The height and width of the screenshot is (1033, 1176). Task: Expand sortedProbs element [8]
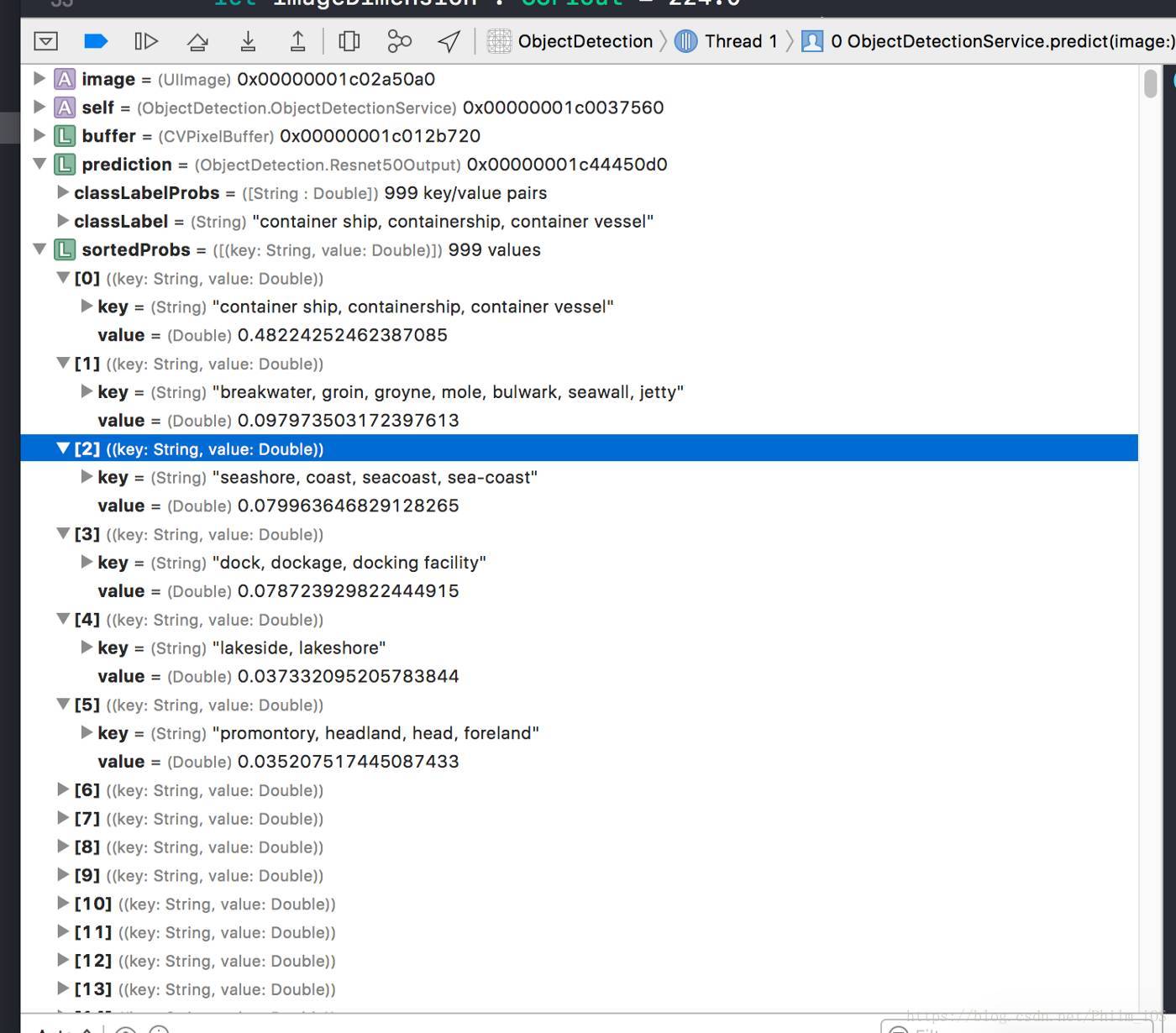point(62,847)
